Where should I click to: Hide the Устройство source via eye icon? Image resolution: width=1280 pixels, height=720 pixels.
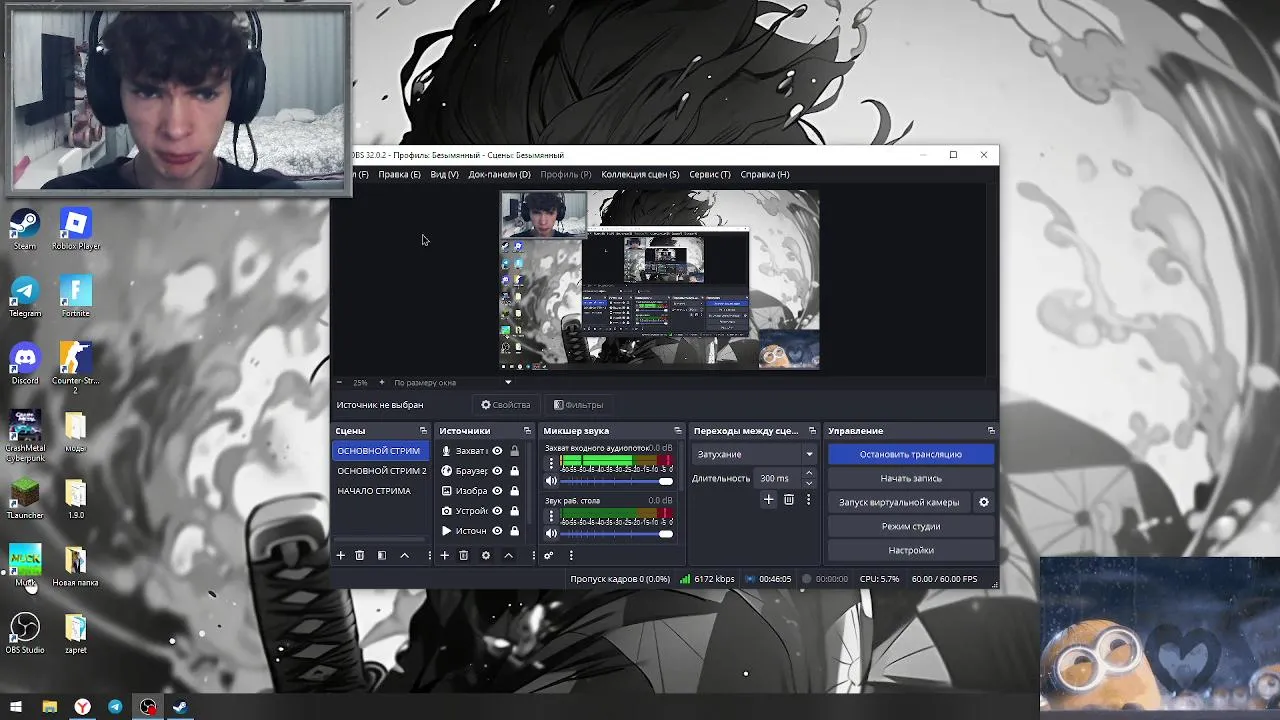(x=497, y=511)
